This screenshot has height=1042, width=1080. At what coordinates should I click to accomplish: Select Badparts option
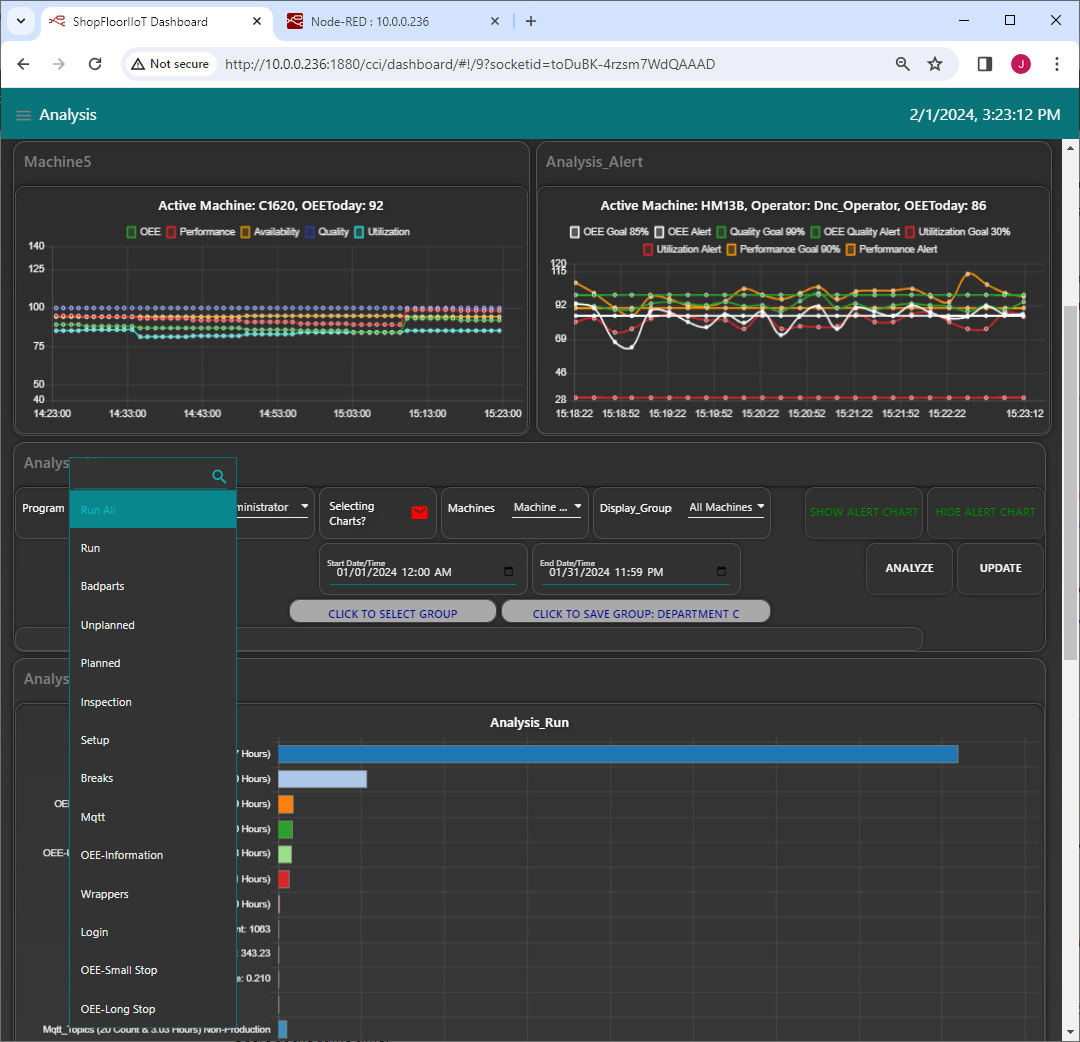click(153, 586)
